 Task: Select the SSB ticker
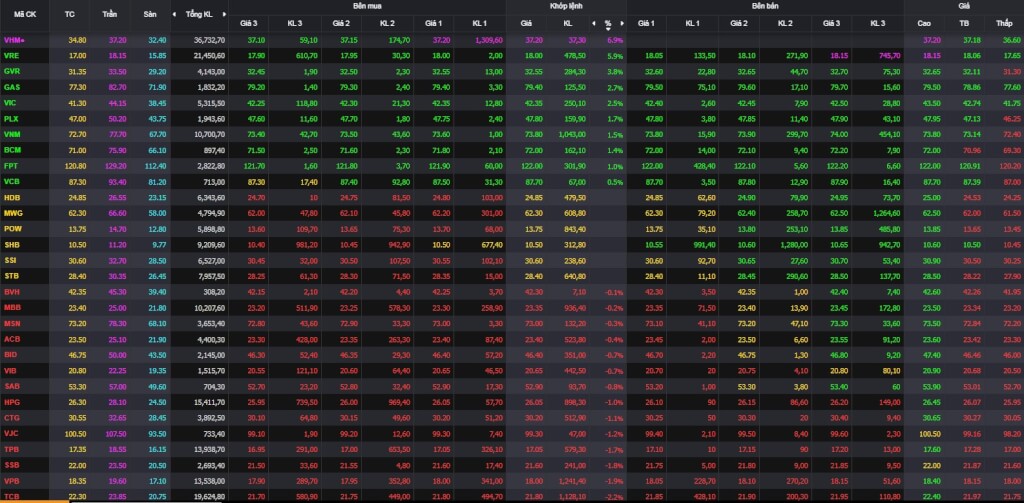coord(11,464)
